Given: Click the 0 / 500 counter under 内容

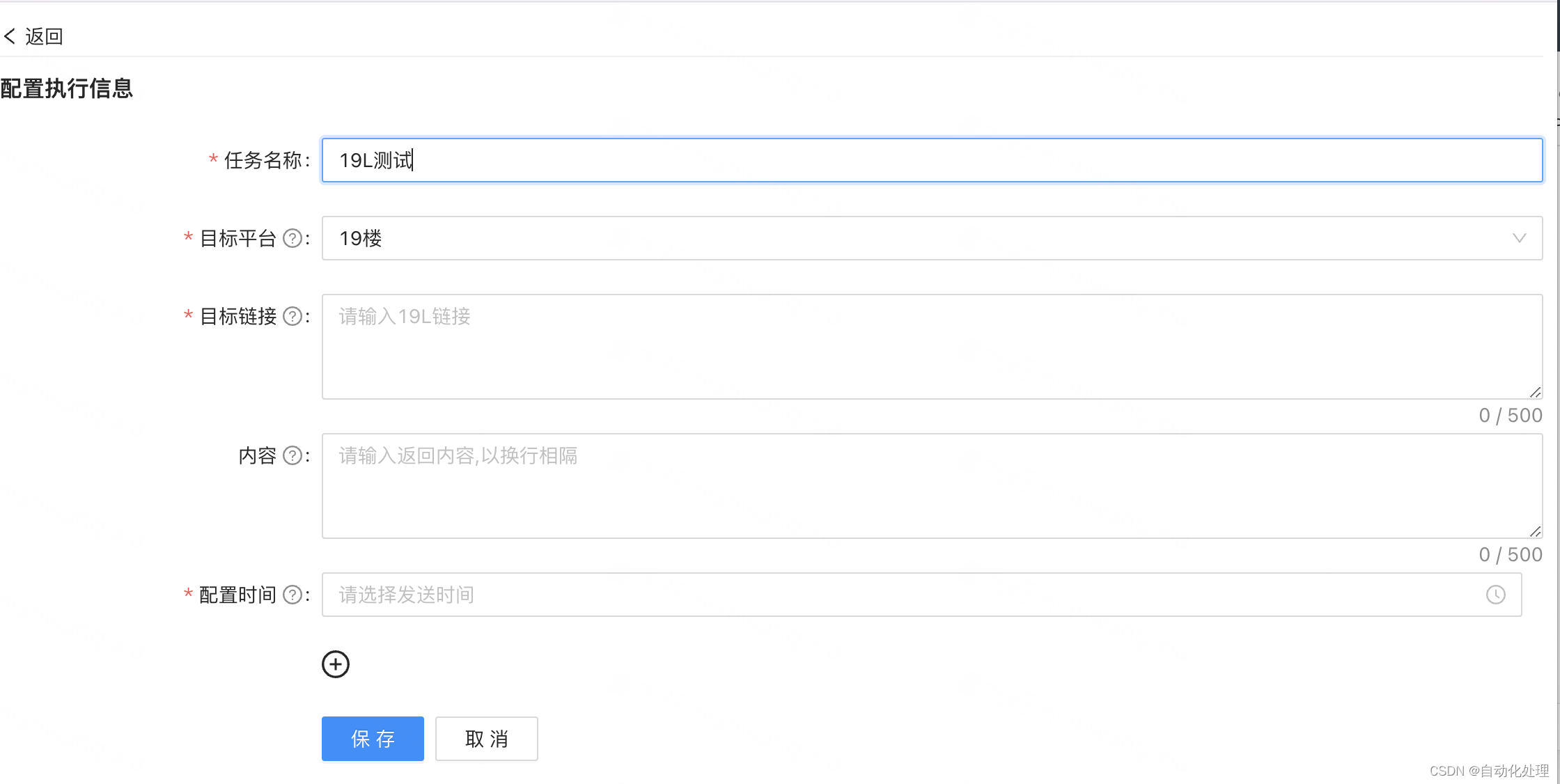Looking at the screenshot, I should point(1511,555).
